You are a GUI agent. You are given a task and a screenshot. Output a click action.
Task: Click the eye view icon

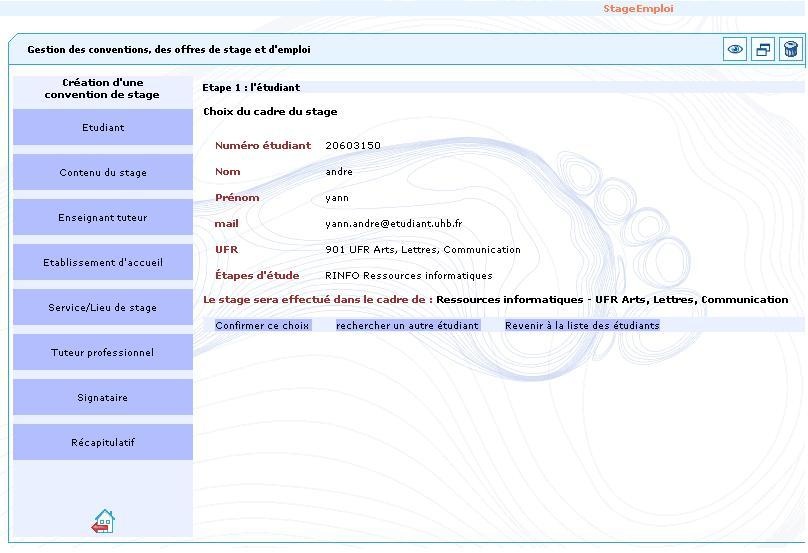735,49
